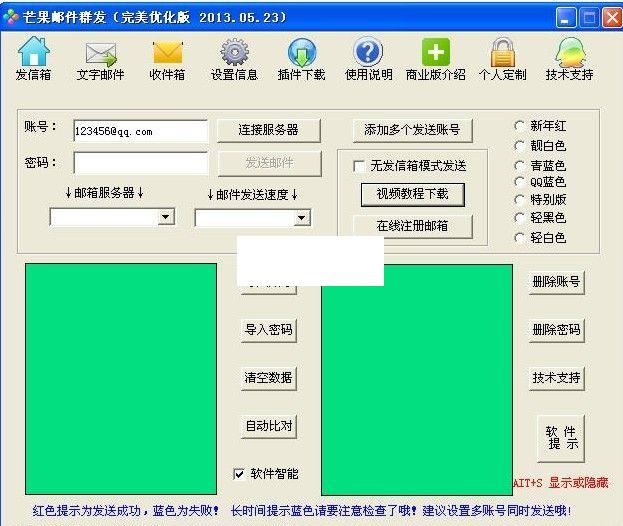Viewport: 623px width, 526px height.
Task: Open 个人定制 padlock icon
Action: [502, 53]
